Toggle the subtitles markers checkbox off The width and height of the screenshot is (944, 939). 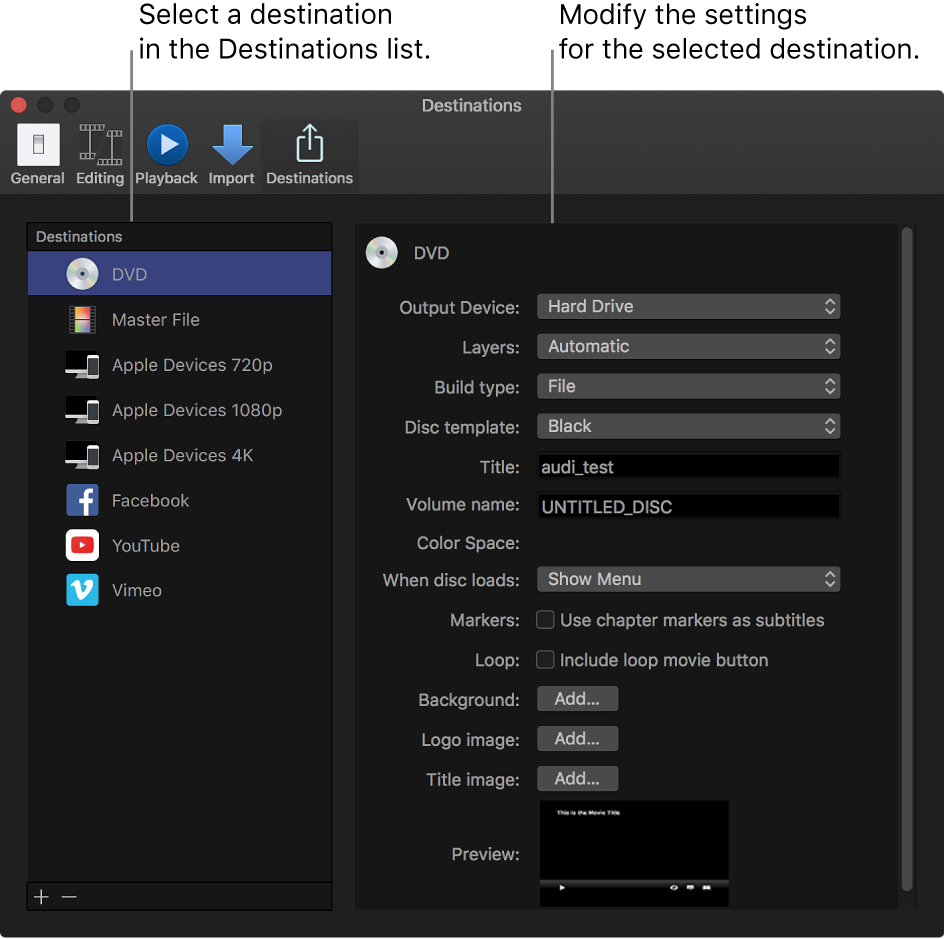(x=545, y=619)
